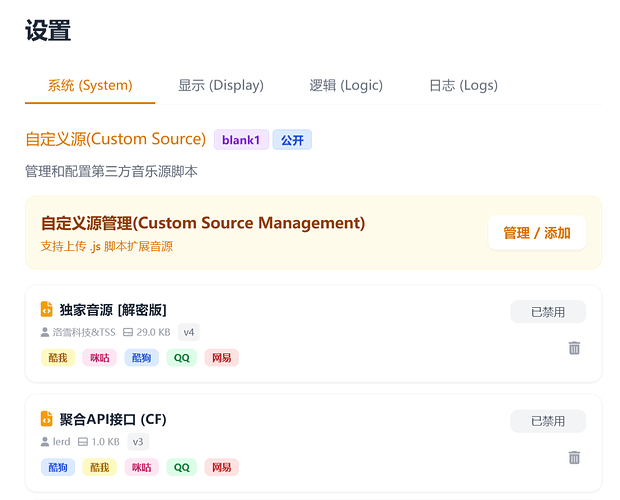Click the 自定义源(Custom Source) heading
This screenshot has width=620, height=500.
(x=115, y=139)
